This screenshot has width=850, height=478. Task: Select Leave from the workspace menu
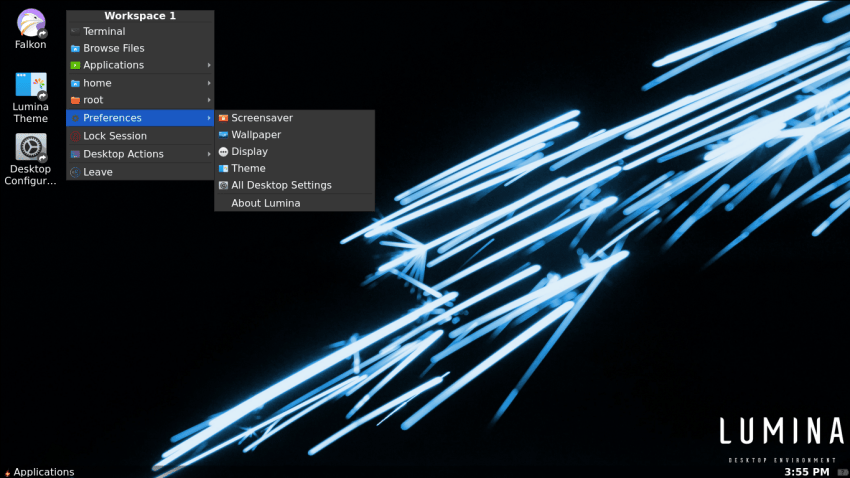pos(97,172)
